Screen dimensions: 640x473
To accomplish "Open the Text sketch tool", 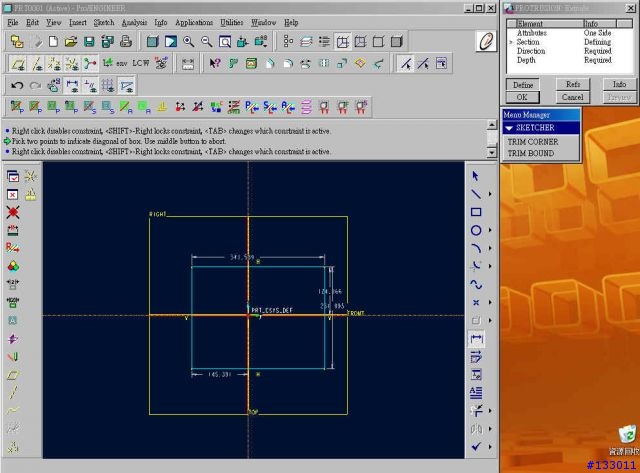I will click(x=476, y=393).
